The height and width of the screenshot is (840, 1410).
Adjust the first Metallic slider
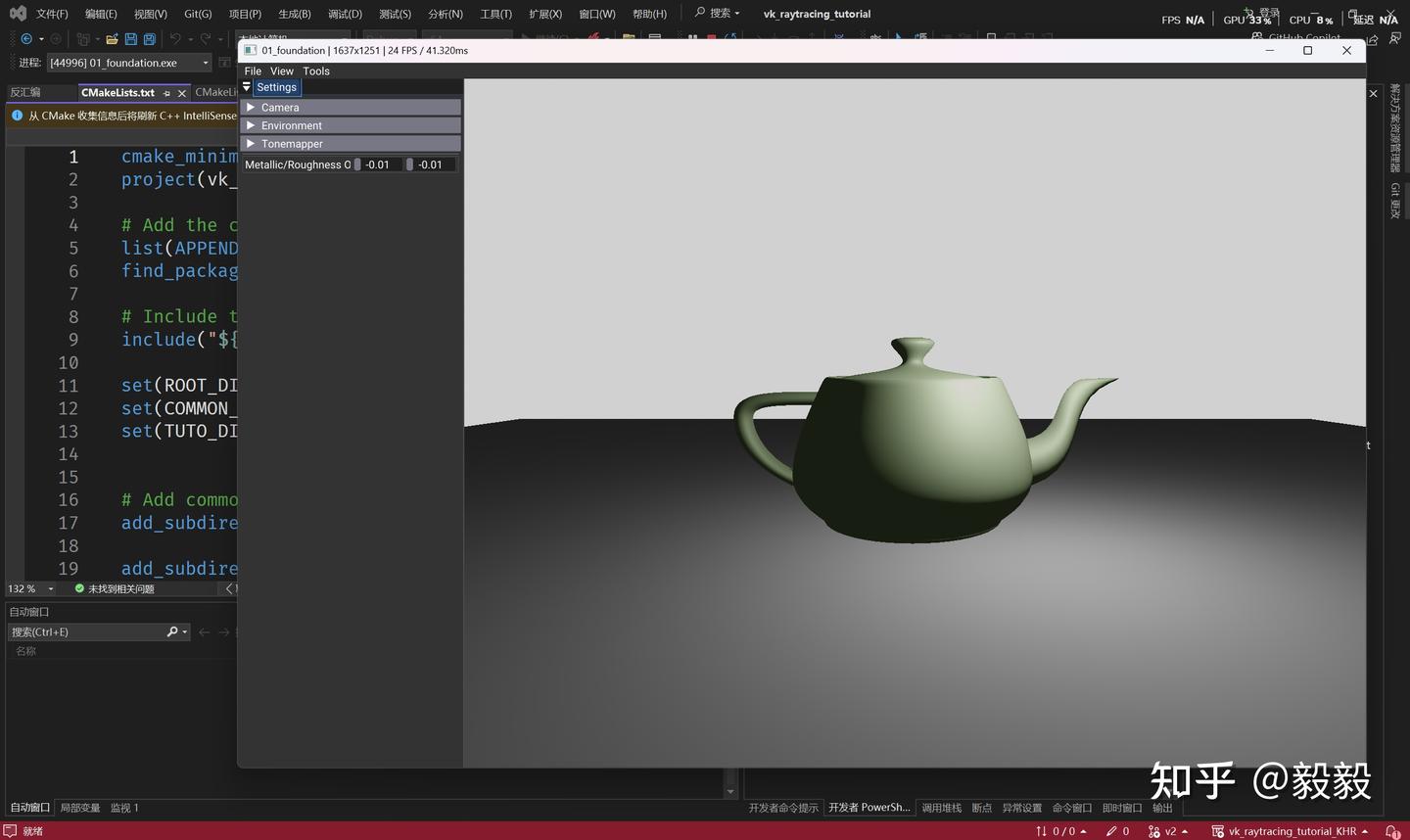[377, 164]
